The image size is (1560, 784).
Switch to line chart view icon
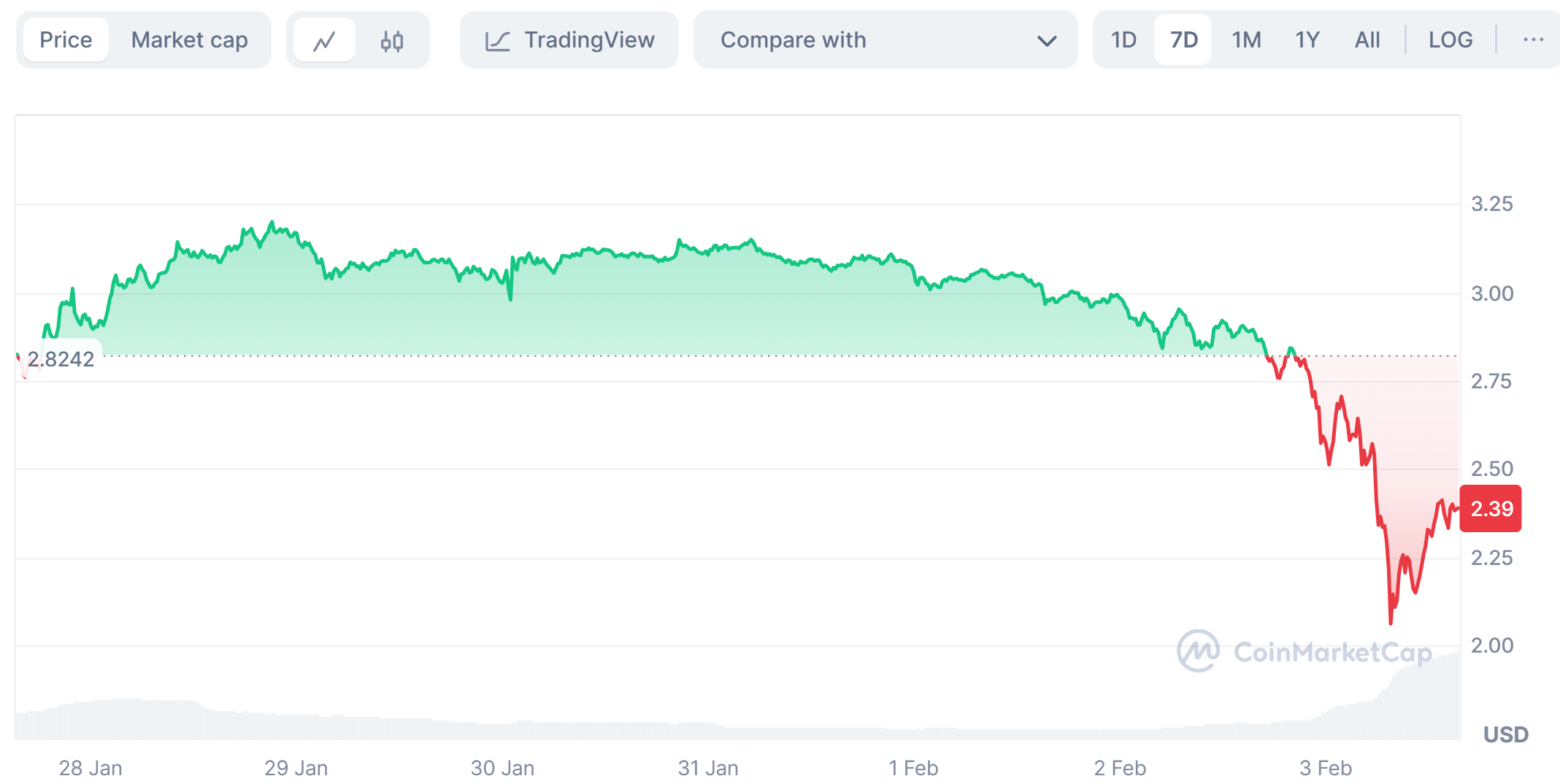click(324, 41)
